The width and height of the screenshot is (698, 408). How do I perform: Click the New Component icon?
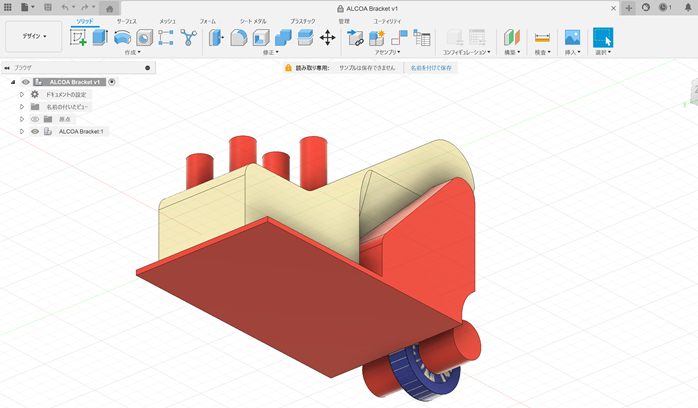coord(377,37)
